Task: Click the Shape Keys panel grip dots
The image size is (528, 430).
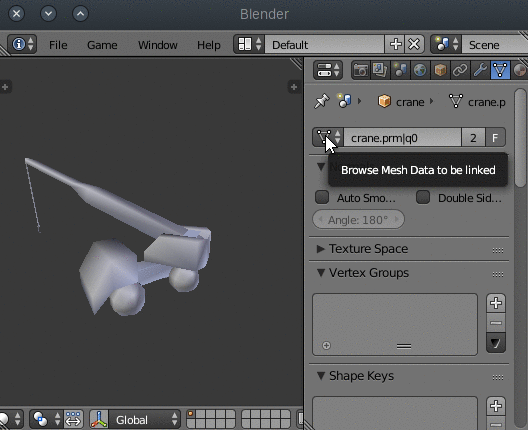Action: [x=498, y=377]
